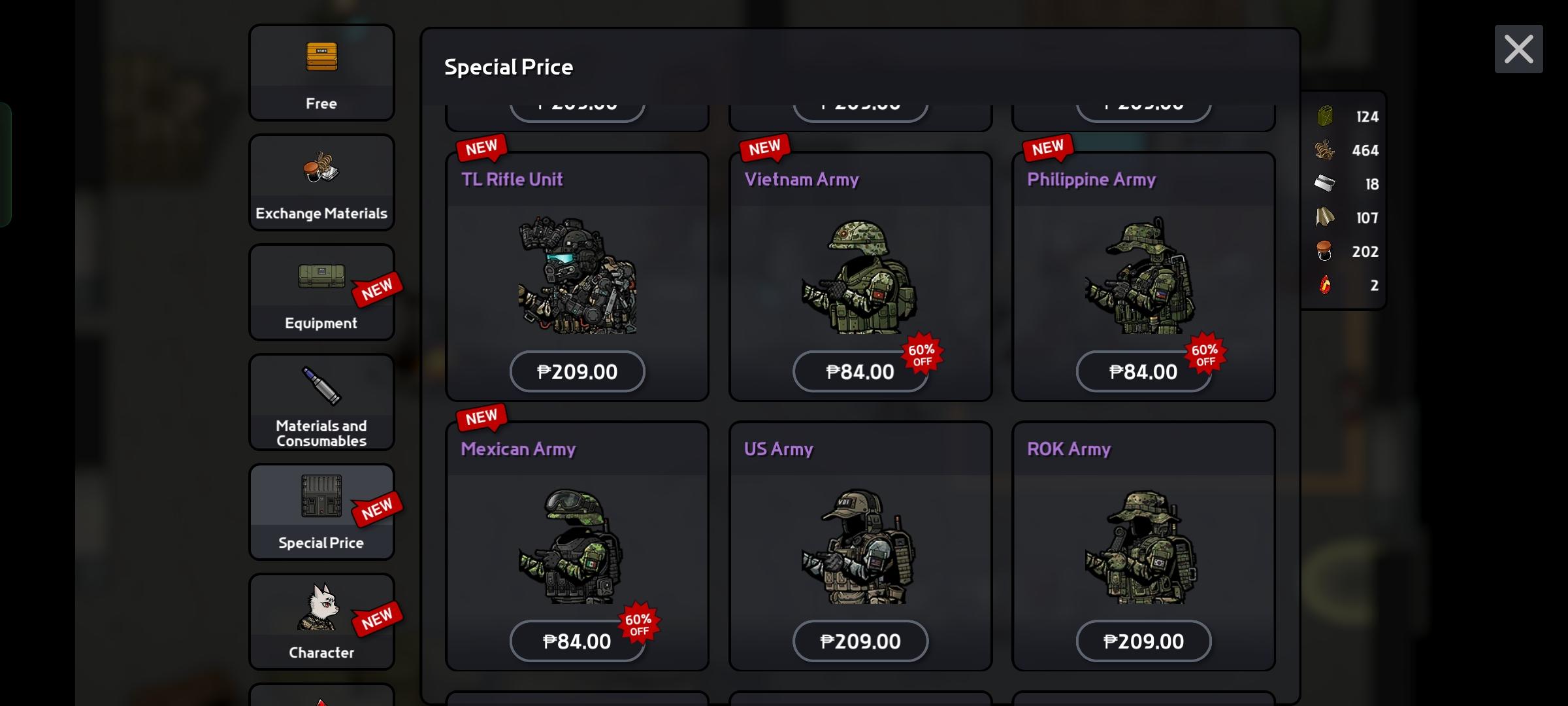Buy Philippine Army skin at ₱84.00
Image resolution: width=1568 pixels, height=706 pixels.
(x=1143, y=372)
